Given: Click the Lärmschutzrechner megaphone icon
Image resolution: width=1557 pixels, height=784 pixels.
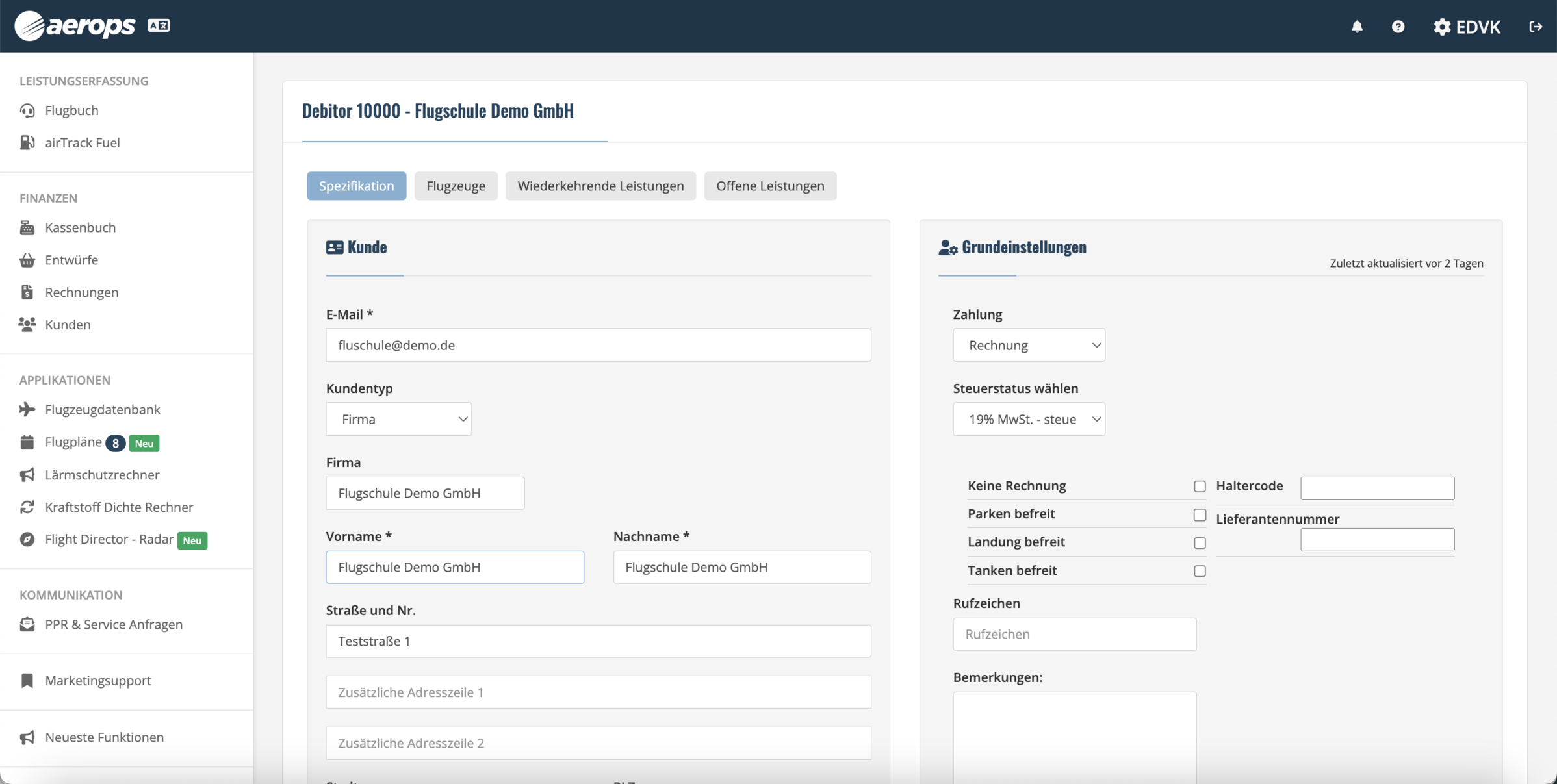Looking at the screenshot, I should tap(27, 475).
